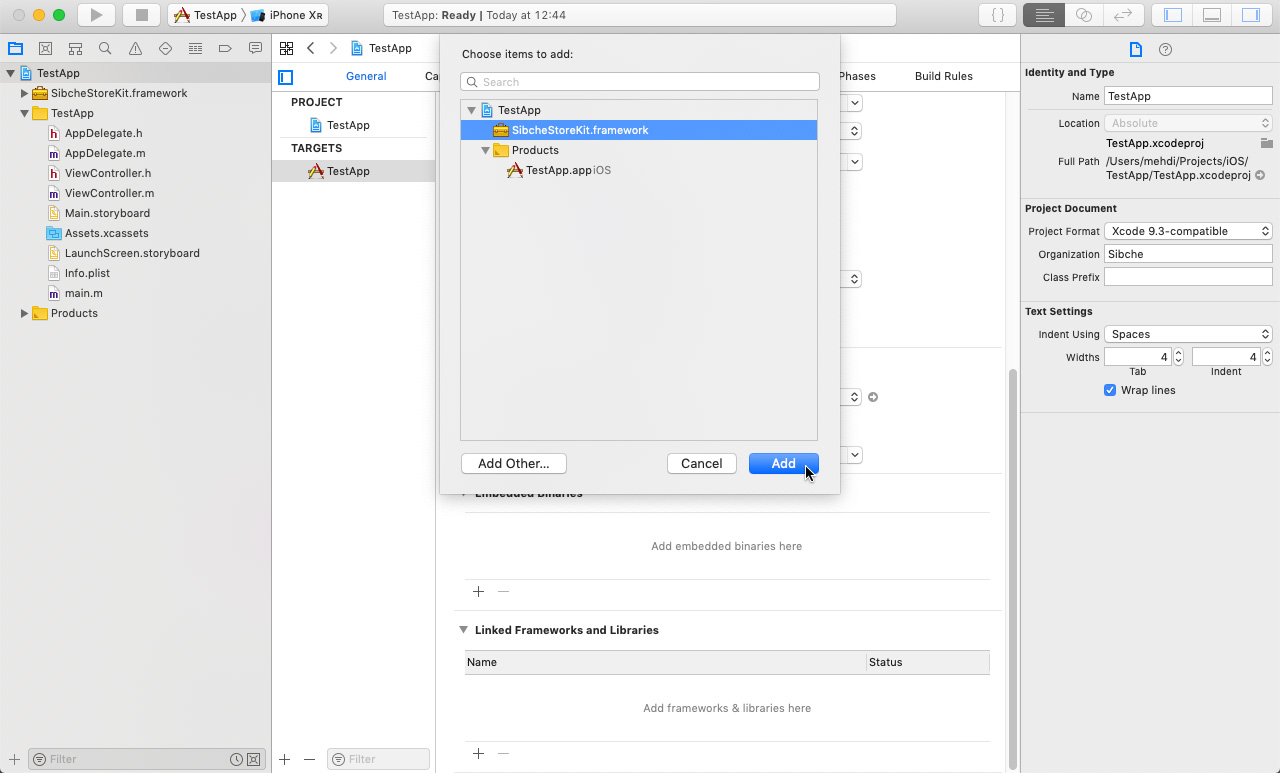
Task: Filter by recently modified files
Action: coord(236,759)
